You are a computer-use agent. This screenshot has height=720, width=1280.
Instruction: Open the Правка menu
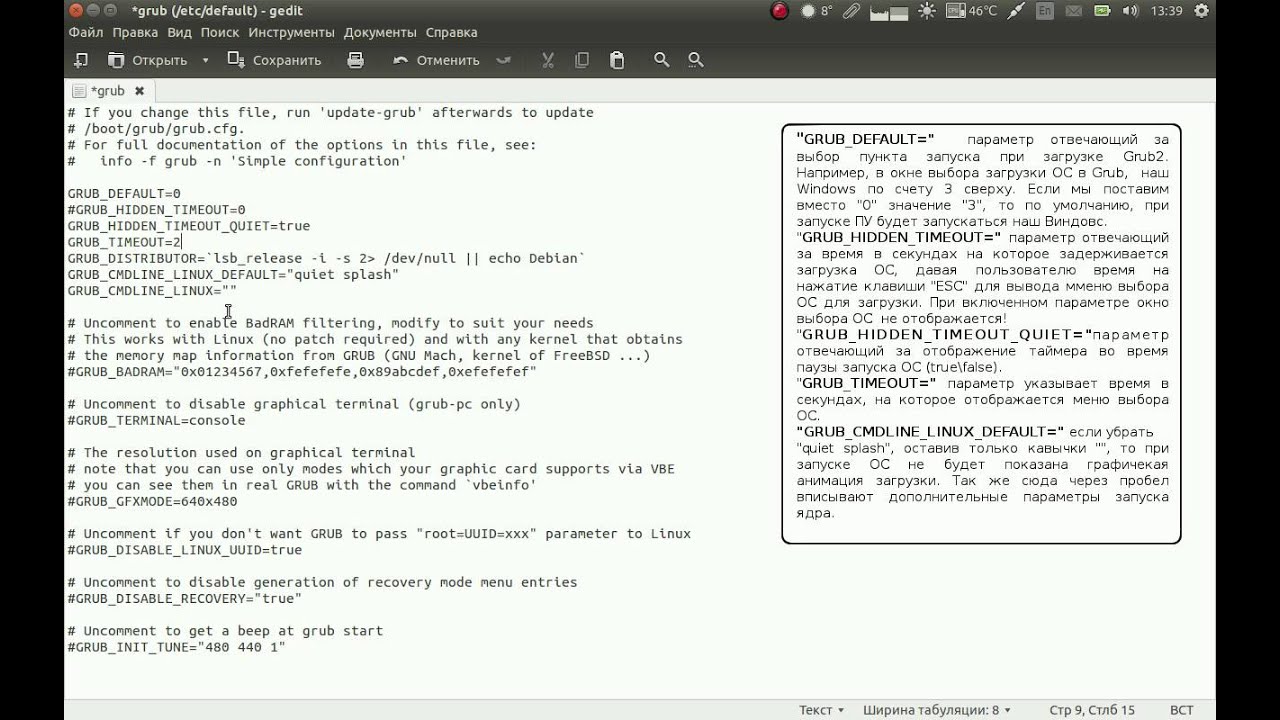click(x=135, y=32)
